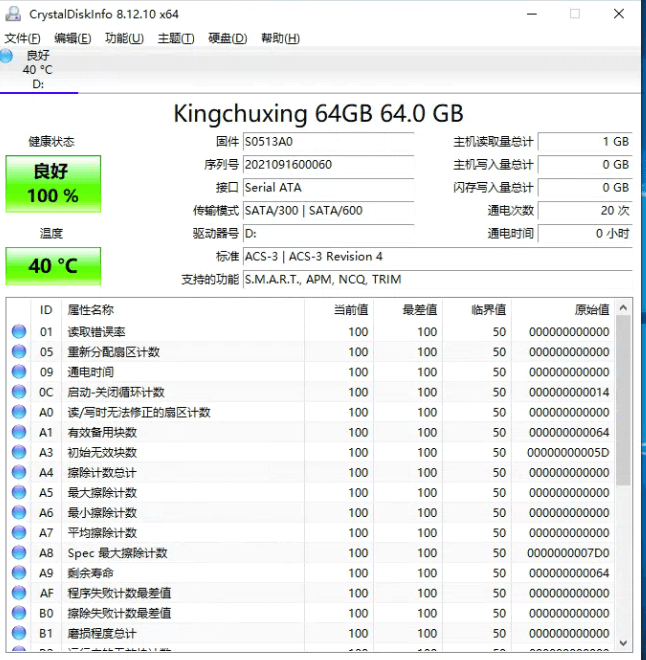The height and width of the screenshot is (660, 646).
Task: Select the 擦除失败计数最差值 attribute name
Action: point(119,613)
